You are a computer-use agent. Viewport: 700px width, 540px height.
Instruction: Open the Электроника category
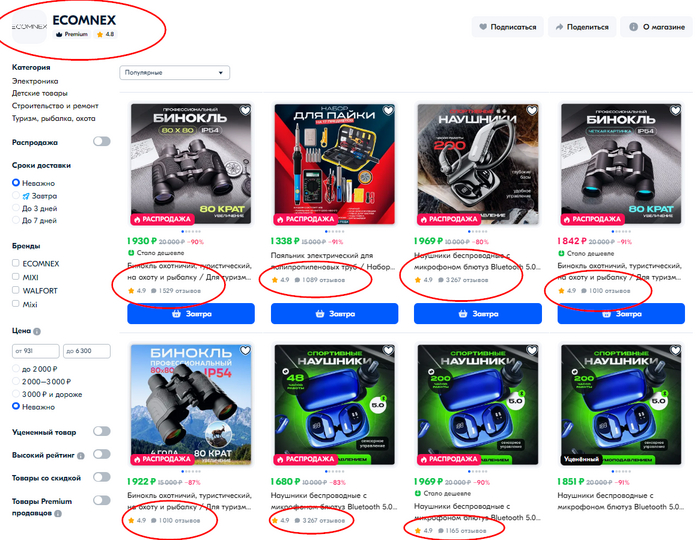point(35,81)
